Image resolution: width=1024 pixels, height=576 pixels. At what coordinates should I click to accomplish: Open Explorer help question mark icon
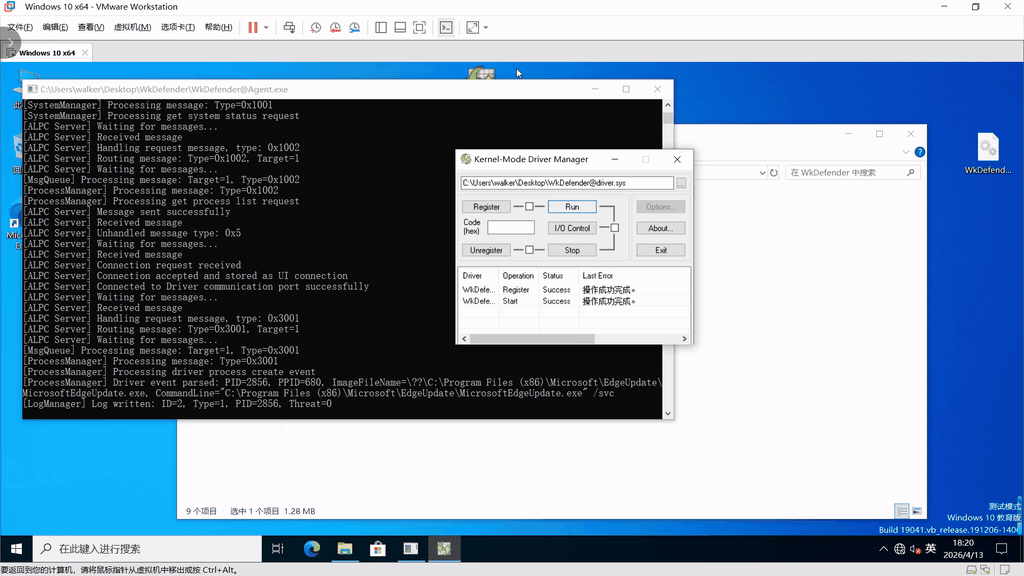click(x=920, y=152)
